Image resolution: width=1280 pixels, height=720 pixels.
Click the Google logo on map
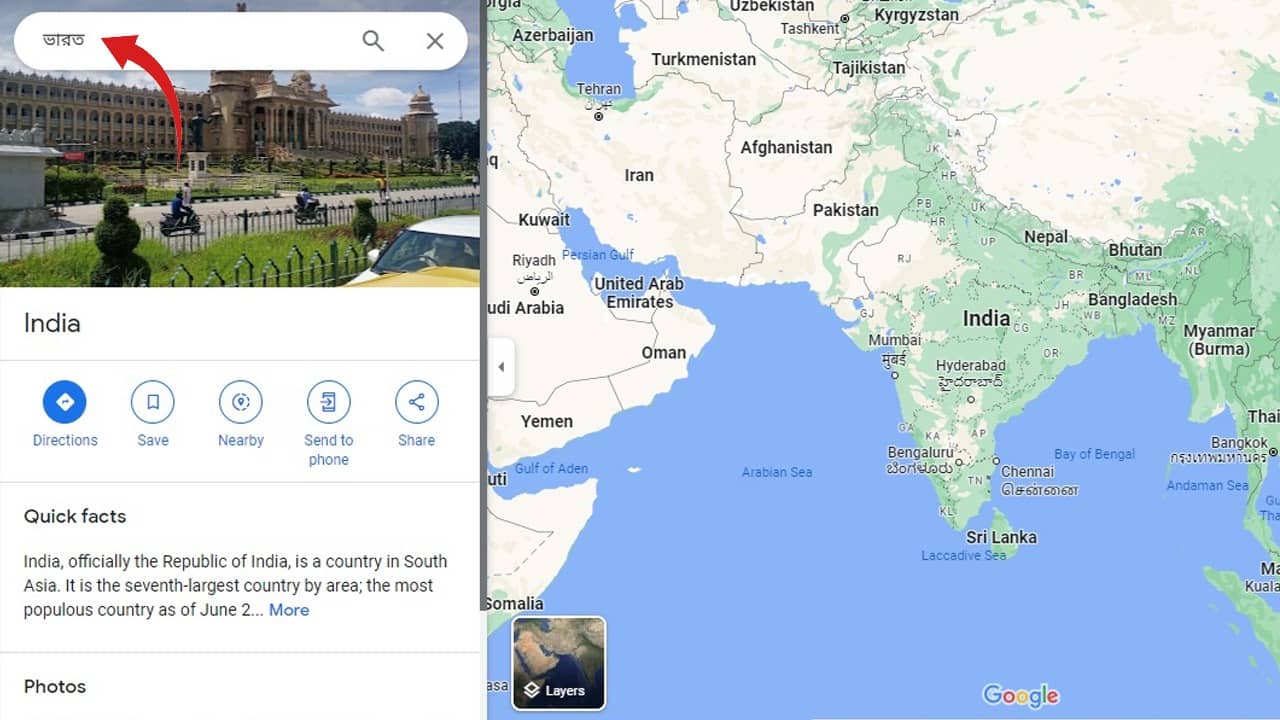pyautogui.click(x=1020, y=695)
